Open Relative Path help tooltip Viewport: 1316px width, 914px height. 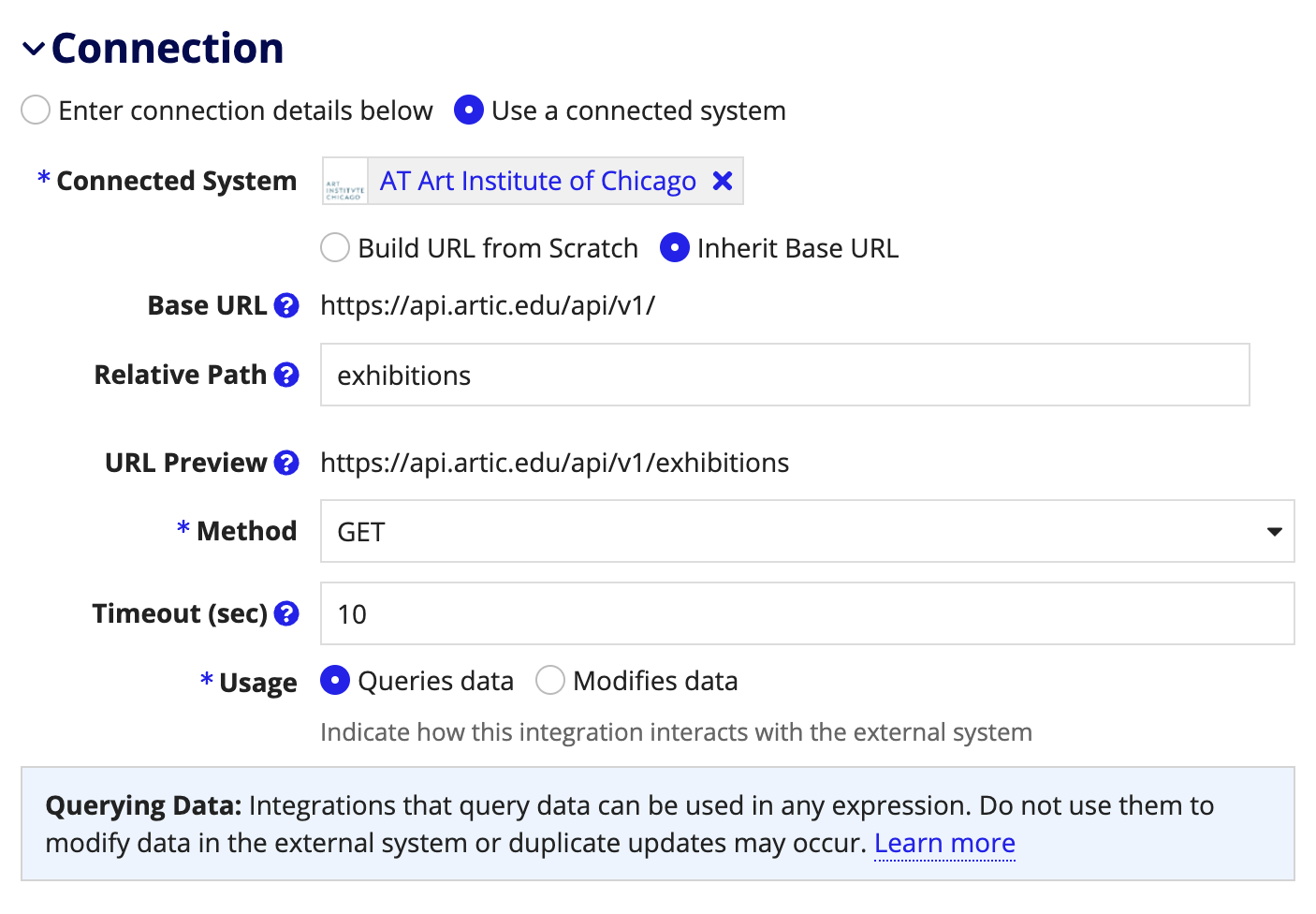[286, 374]
